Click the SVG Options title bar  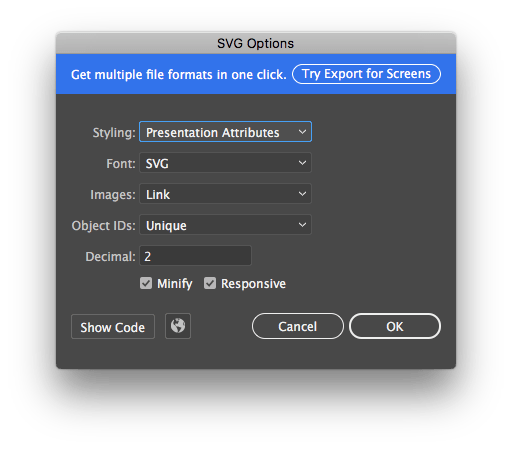[x=256, y=43]
